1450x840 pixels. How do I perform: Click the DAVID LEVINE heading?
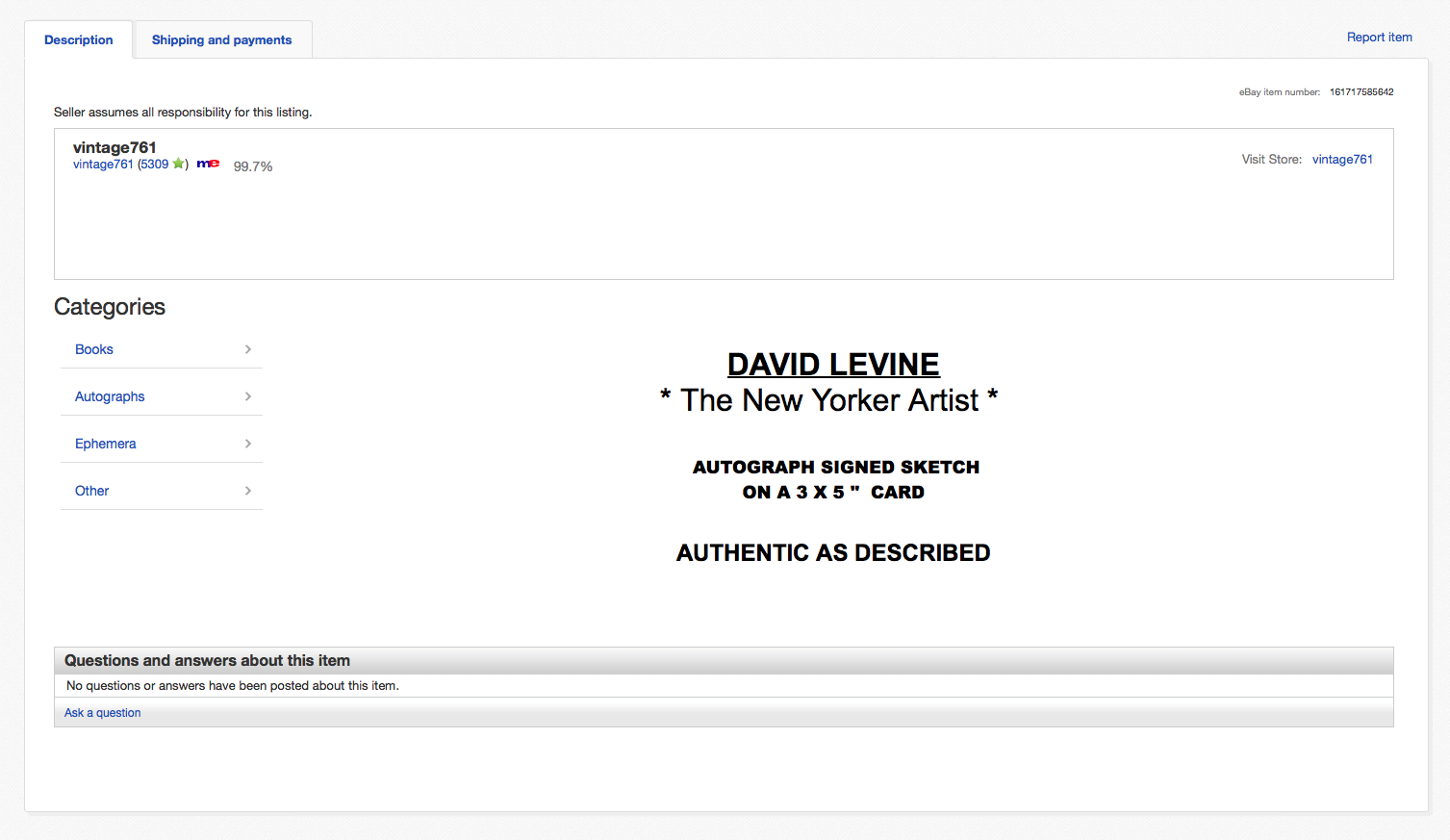[x=833, y=365]
